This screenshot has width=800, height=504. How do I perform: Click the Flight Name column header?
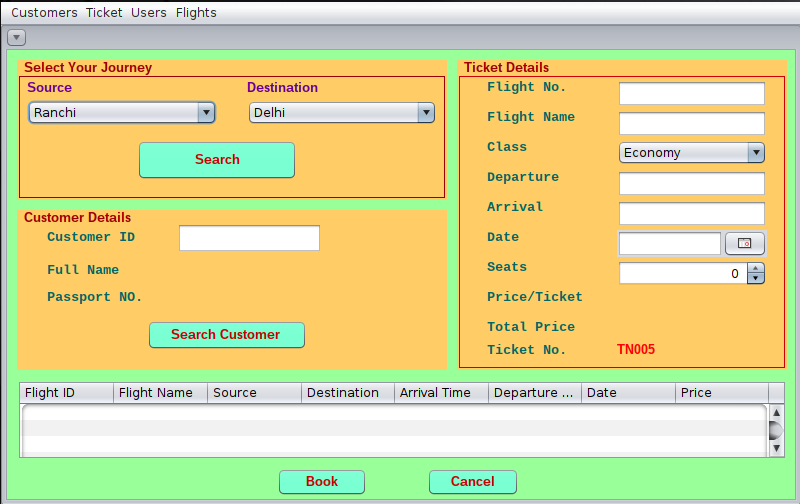click(x=160, y=393)
